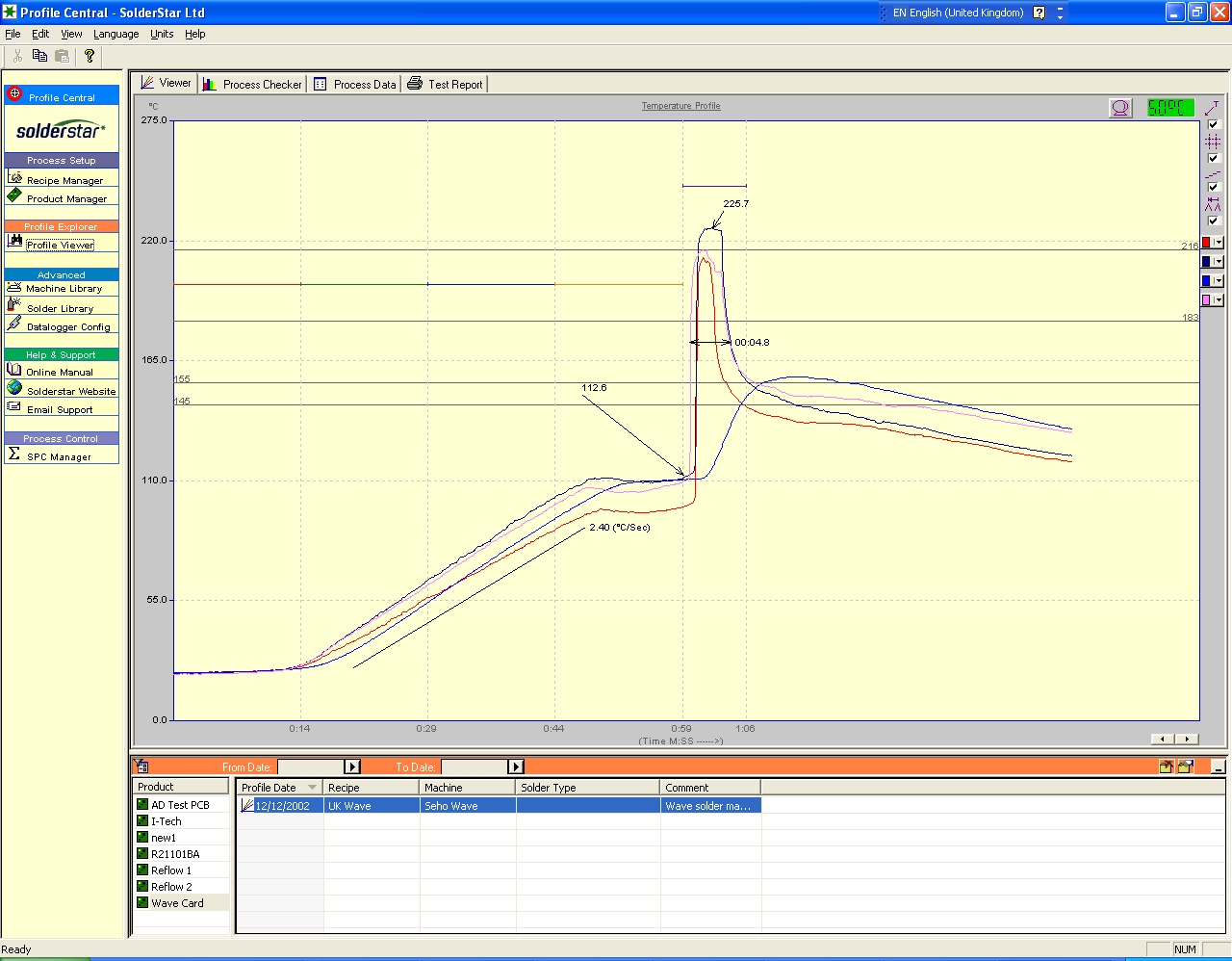
Task: Click the temperature slope measurement icon
Action: click(1213, 108)
